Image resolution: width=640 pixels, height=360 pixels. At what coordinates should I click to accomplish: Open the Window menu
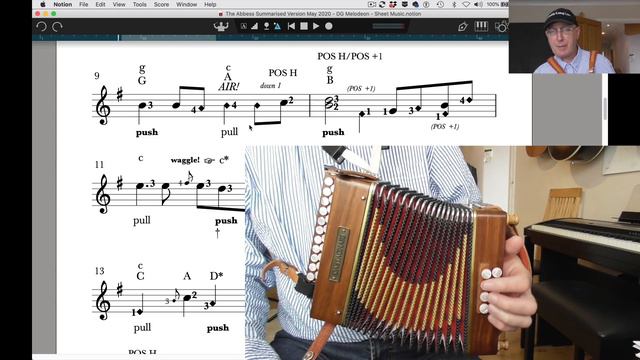tap(187, 4)
